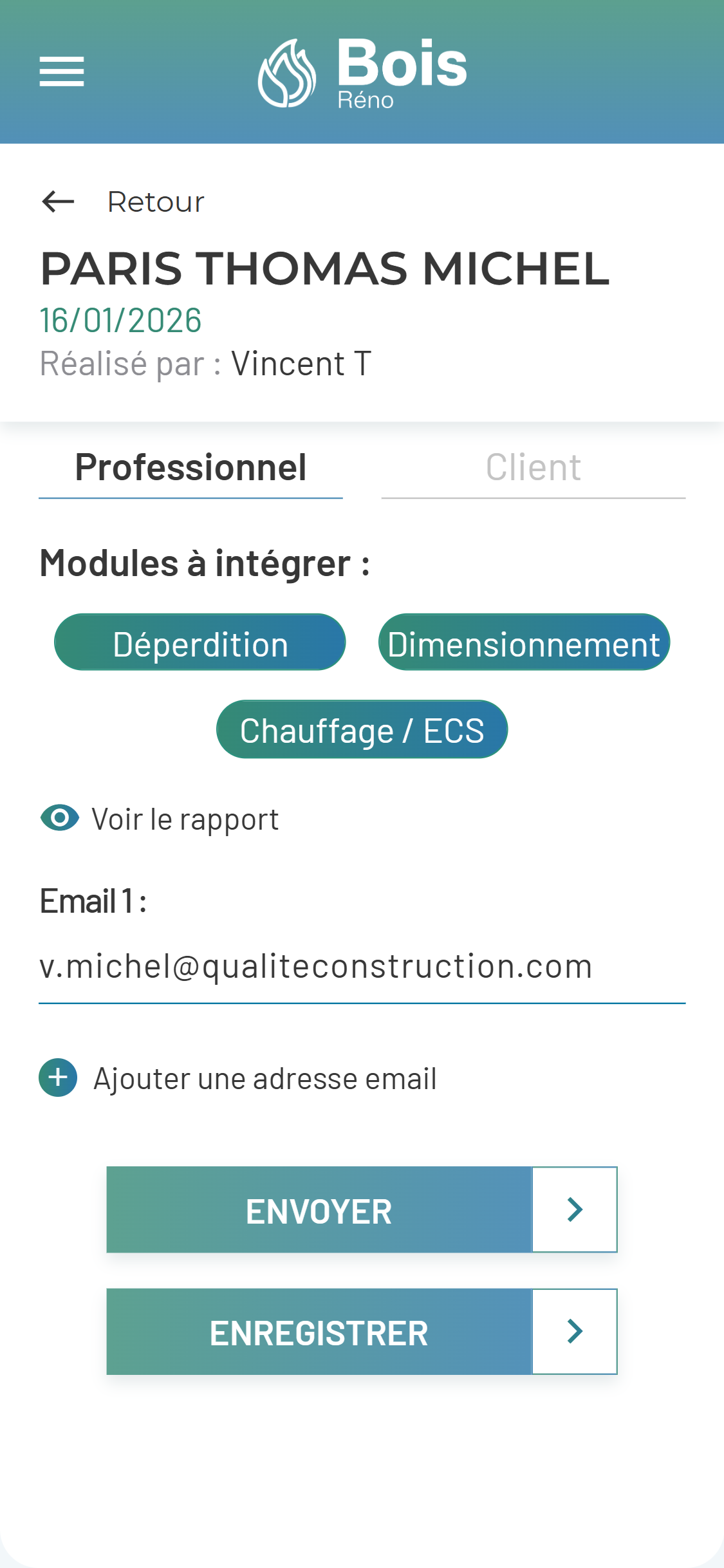
Task: Toggle the Dimensionnement module
Action: click(x=524, y=642)
